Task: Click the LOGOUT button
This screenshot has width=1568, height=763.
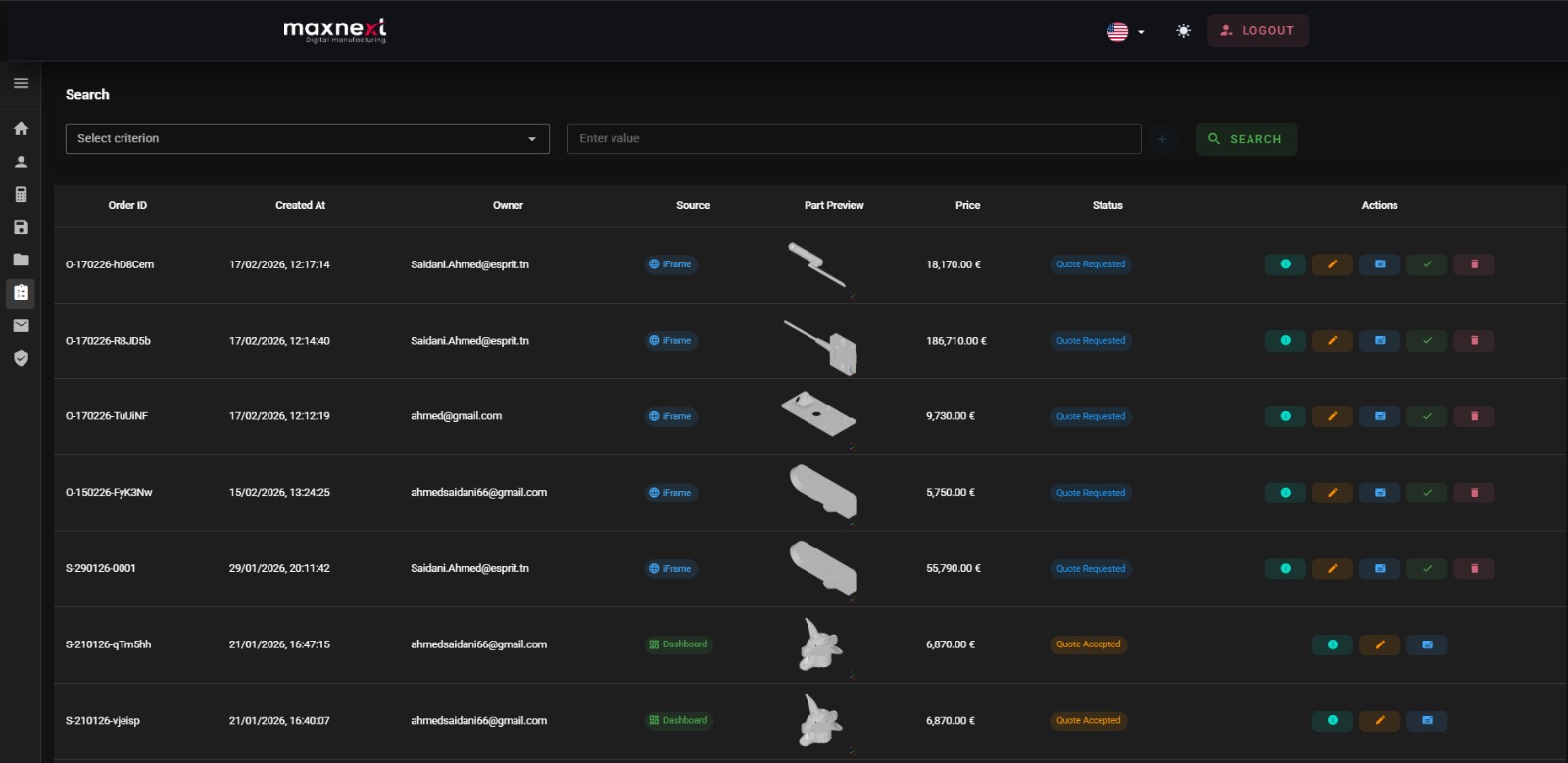Action: pos(1257,31)
